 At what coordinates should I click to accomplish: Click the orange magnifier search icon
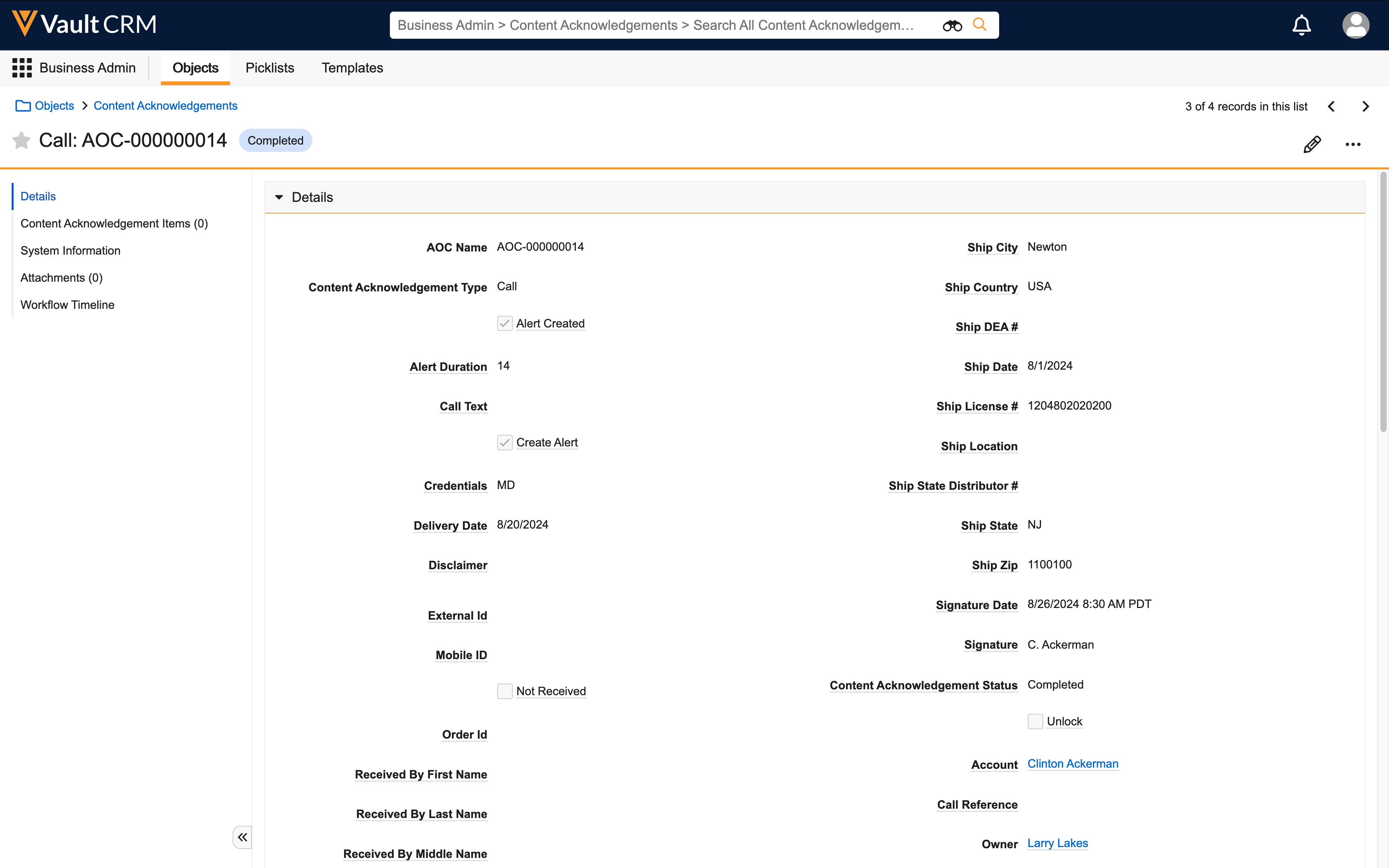980,25
